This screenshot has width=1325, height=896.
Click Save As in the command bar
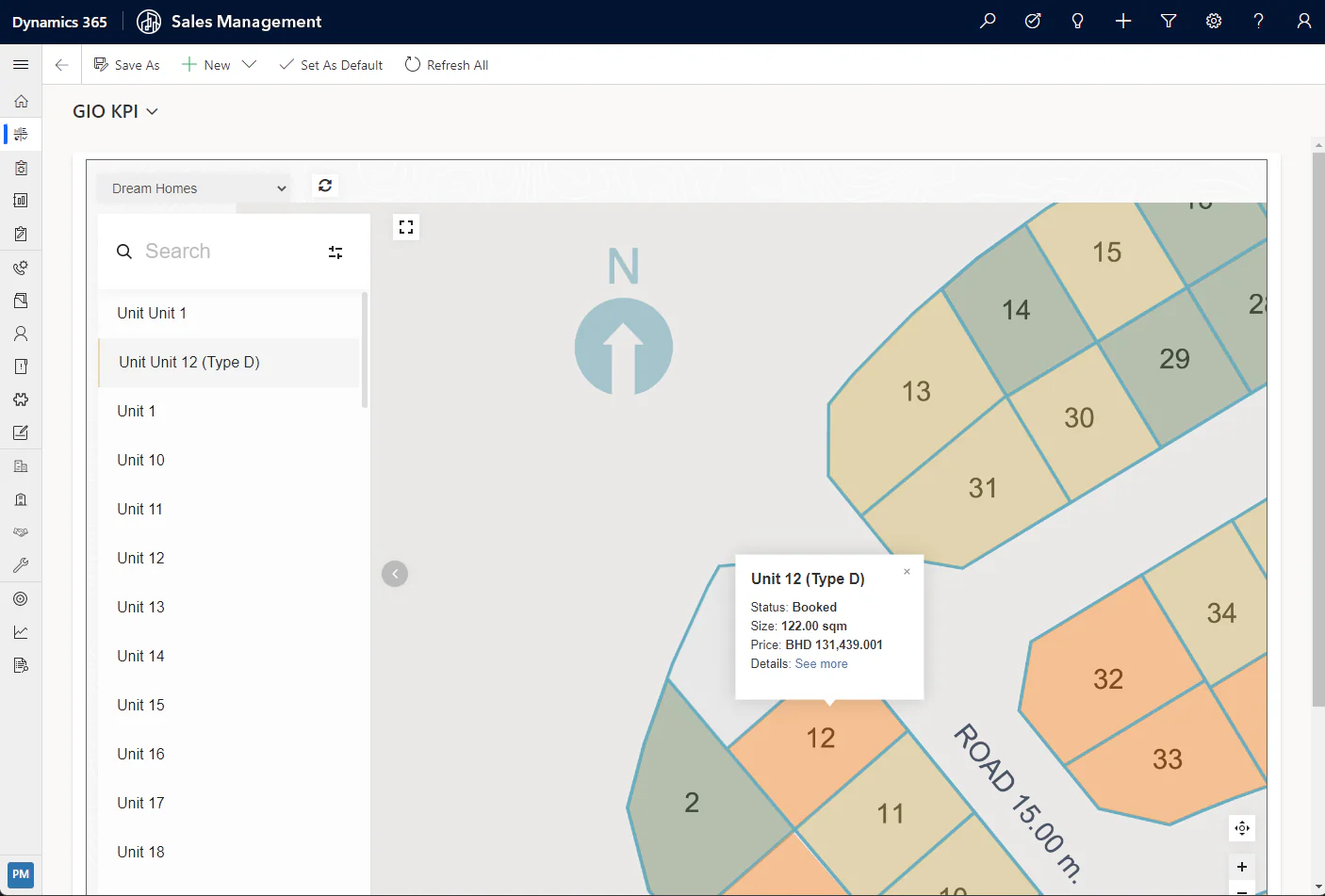click(127, 65)
